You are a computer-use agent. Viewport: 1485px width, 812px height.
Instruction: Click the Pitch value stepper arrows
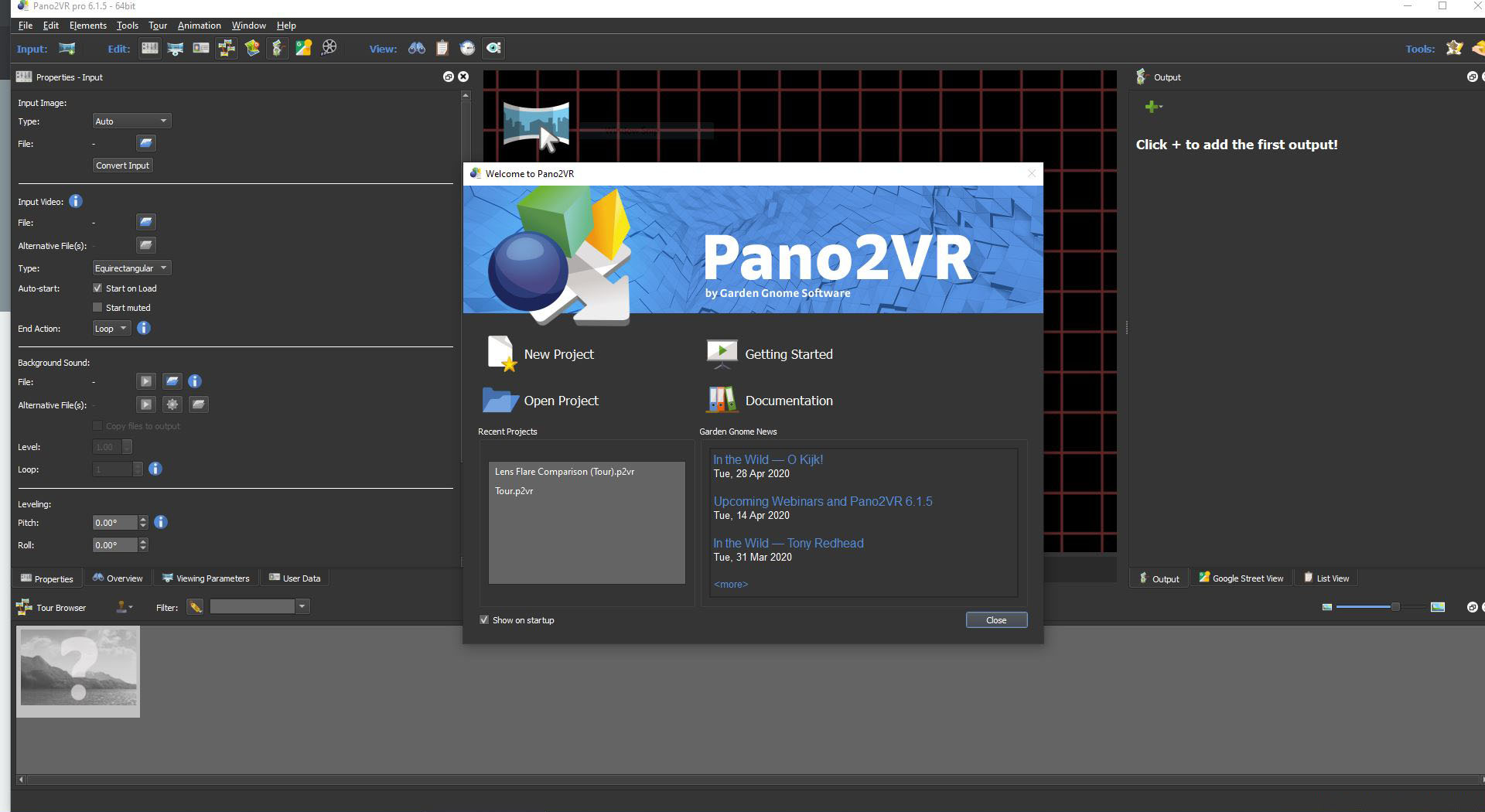coord(142,522)
